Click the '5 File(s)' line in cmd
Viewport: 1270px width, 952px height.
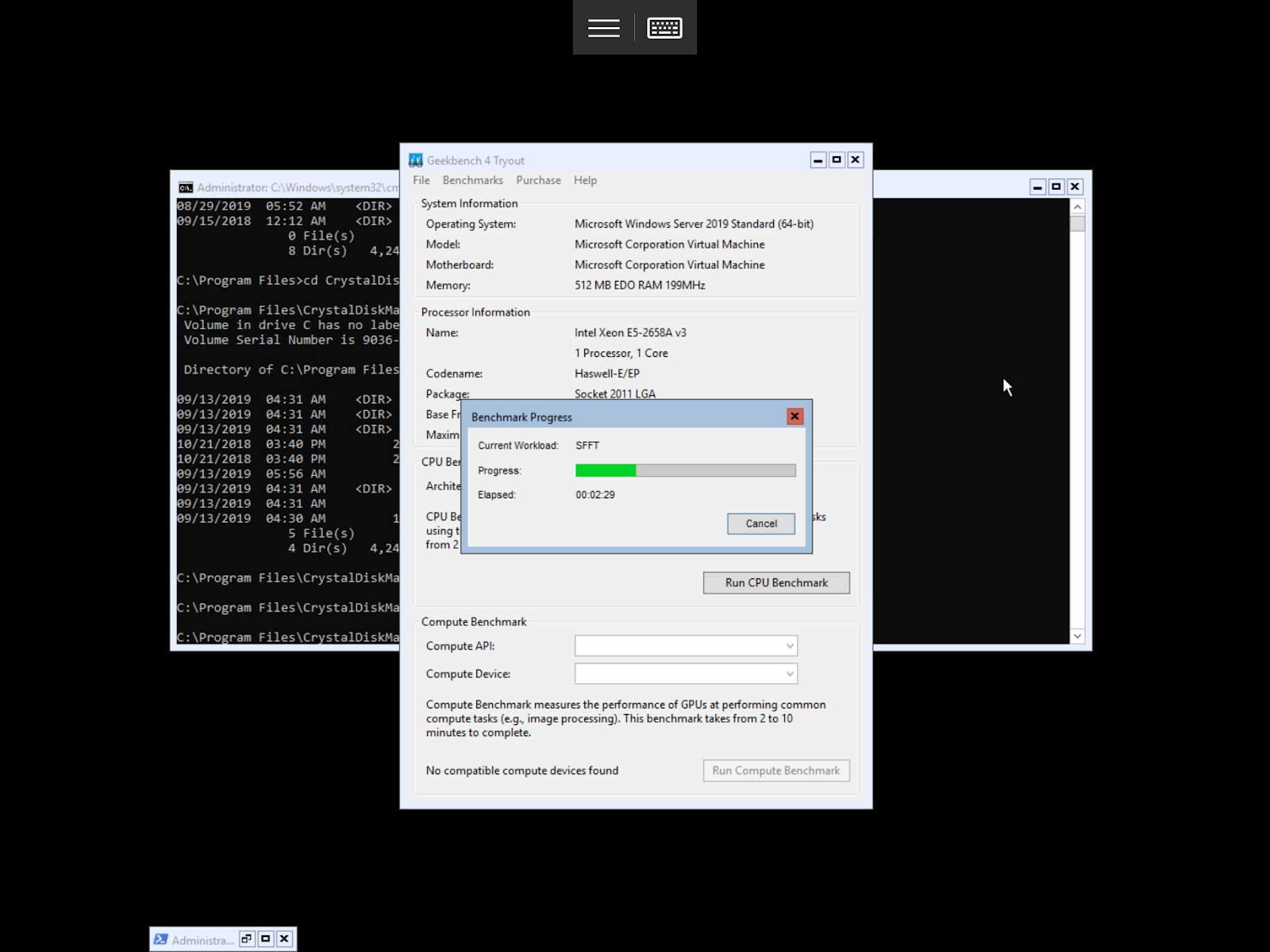tap(321, 534)
